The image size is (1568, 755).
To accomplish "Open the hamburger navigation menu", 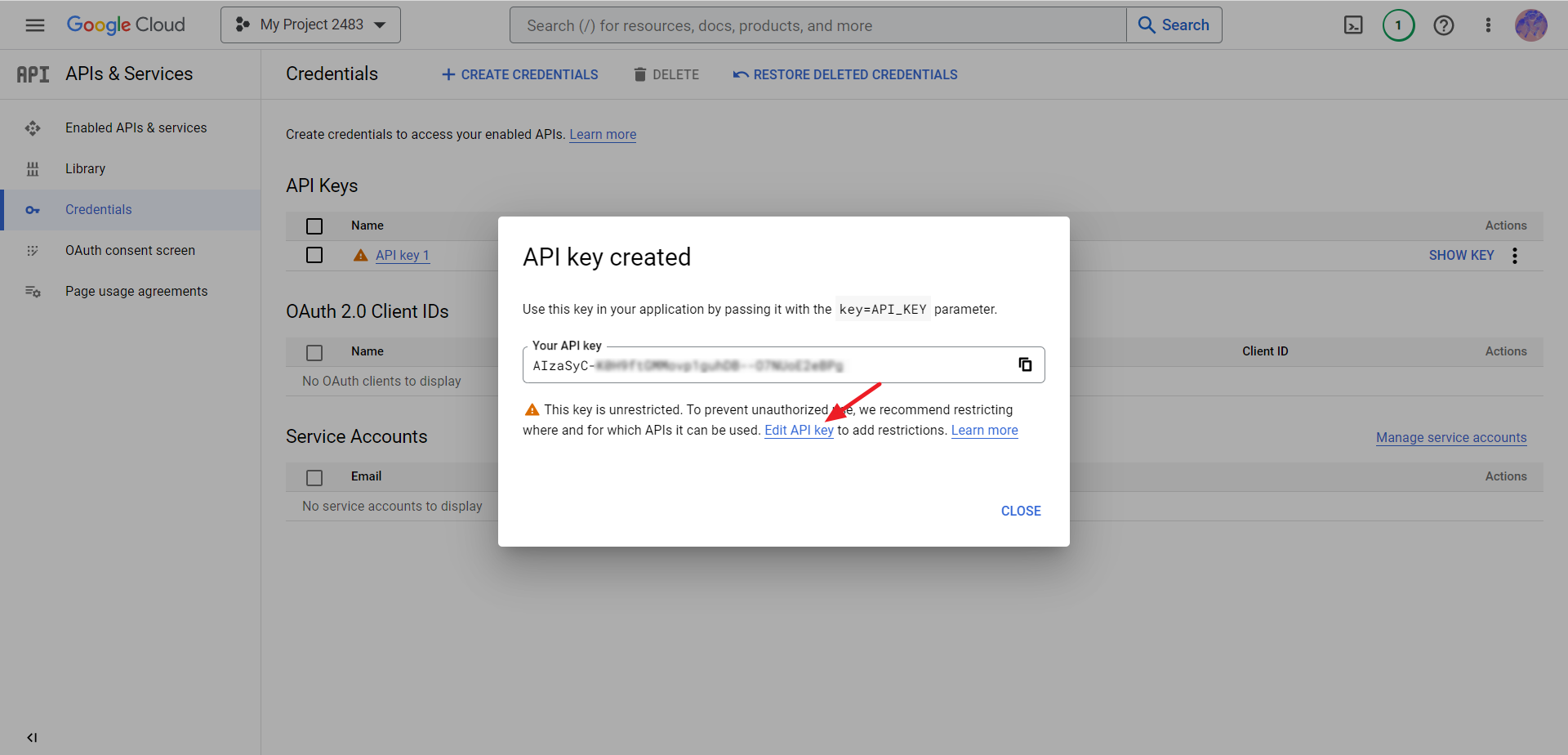I will (35, 25).
